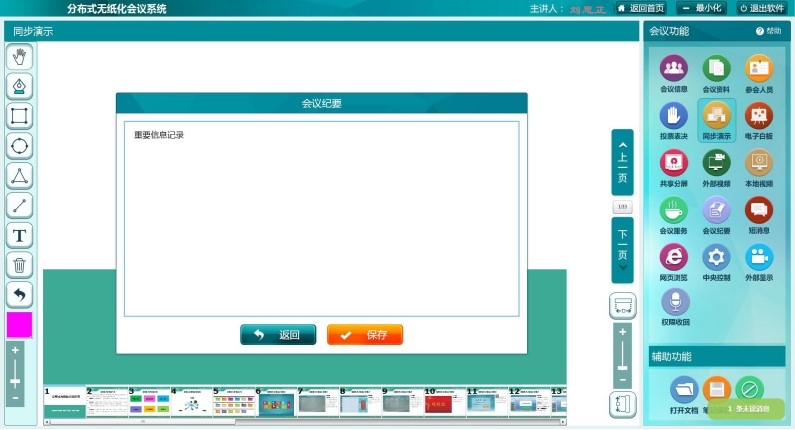The width and height of the screenshot is (795, 430).
Task: Choose the rectangle shape tool
Action: [19, 116]
